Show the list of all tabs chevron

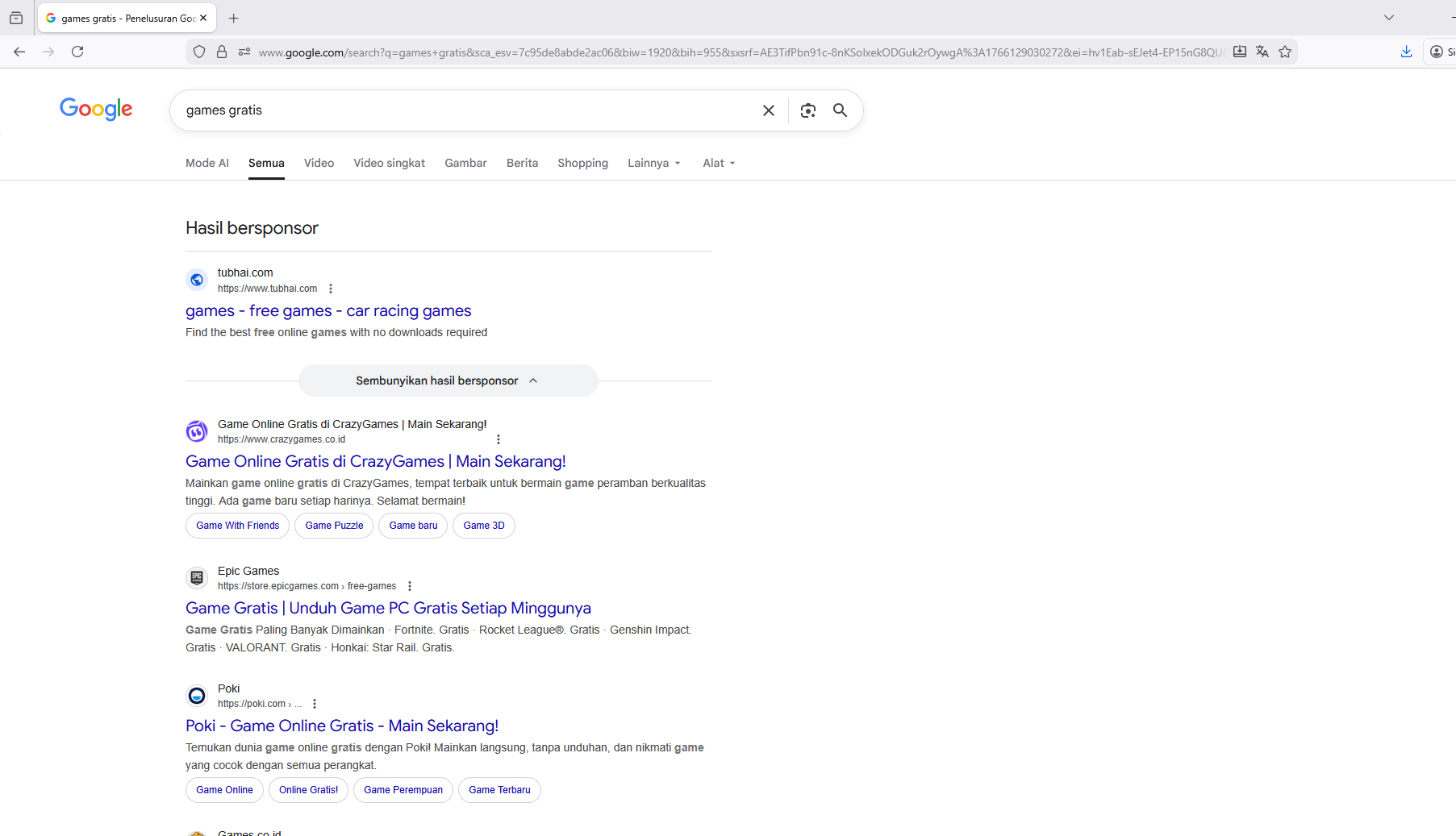(x=1388, y=18)
